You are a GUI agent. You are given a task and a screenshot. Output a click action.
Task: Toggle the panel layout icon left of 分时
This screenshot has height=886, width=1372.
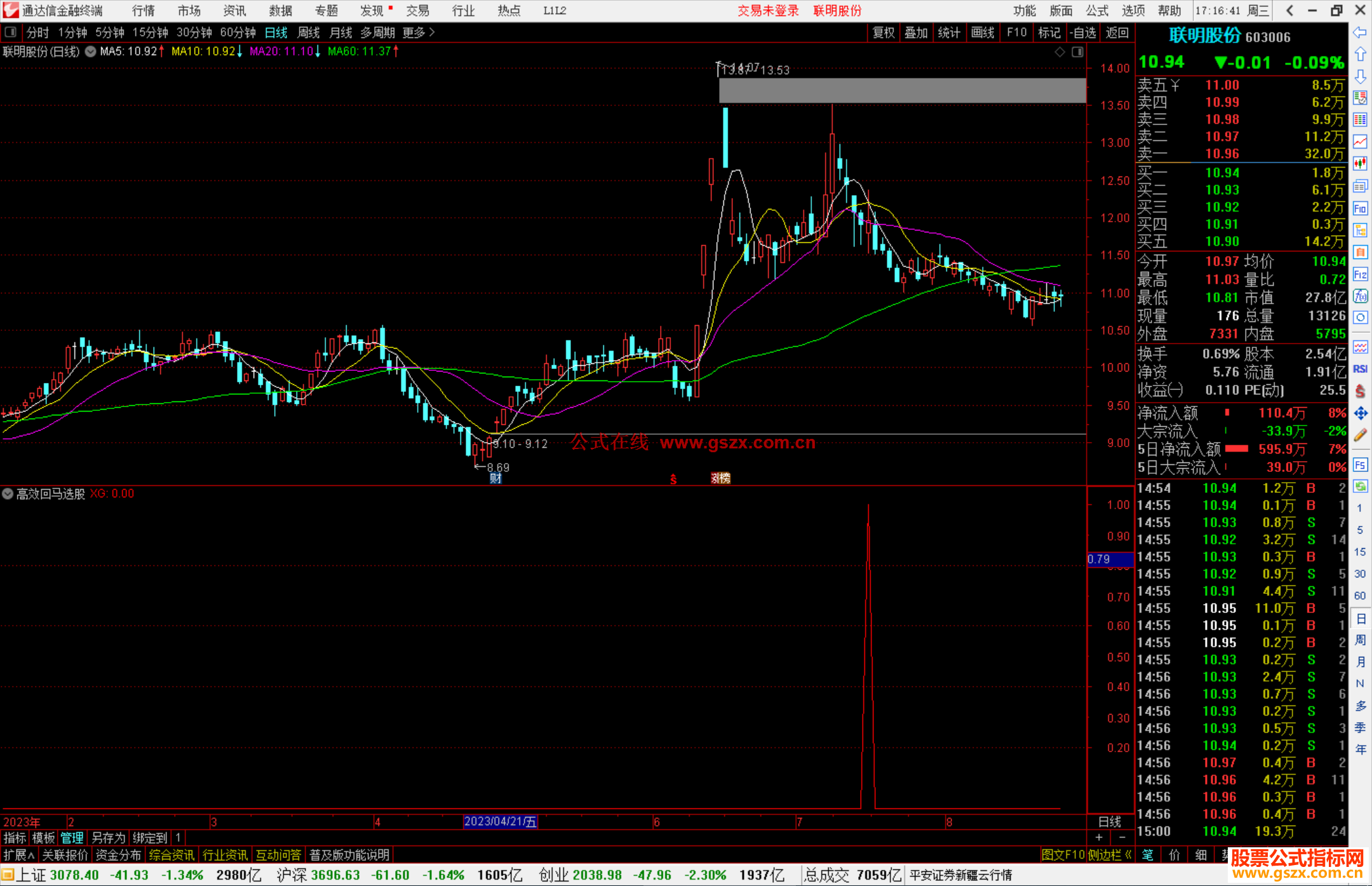pyautogui.click(x=10, y=32)
